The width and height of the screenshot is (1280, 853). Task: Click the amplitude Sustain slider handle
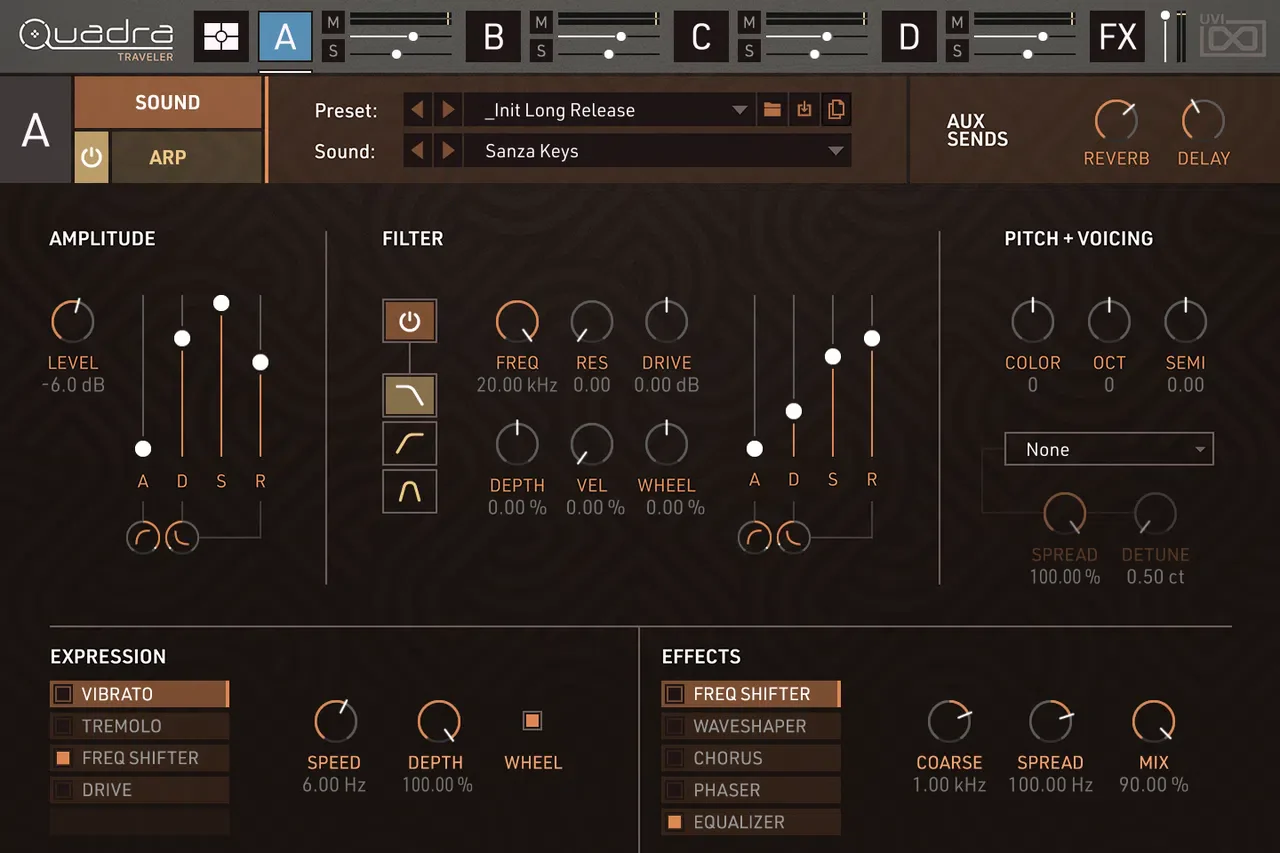coord(221,303)
